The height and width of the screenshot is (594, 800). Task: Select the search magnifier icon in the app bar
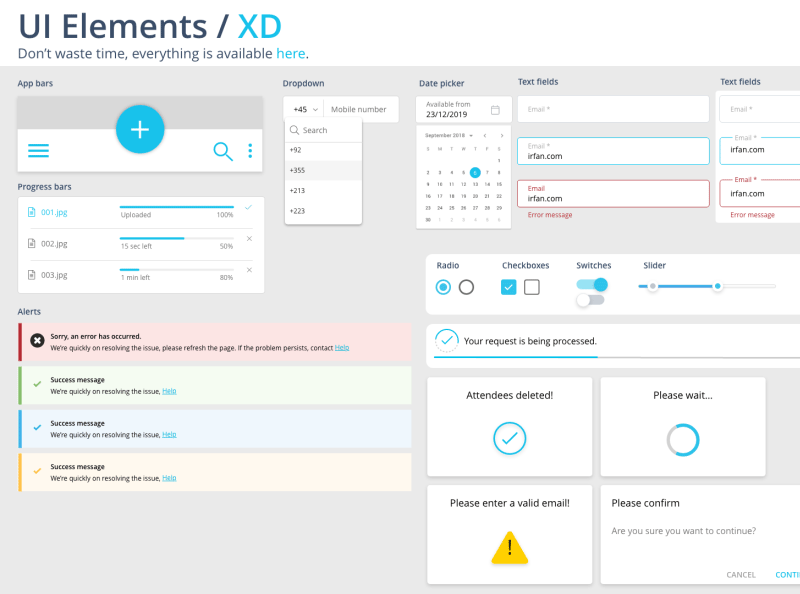pos(224,150)
